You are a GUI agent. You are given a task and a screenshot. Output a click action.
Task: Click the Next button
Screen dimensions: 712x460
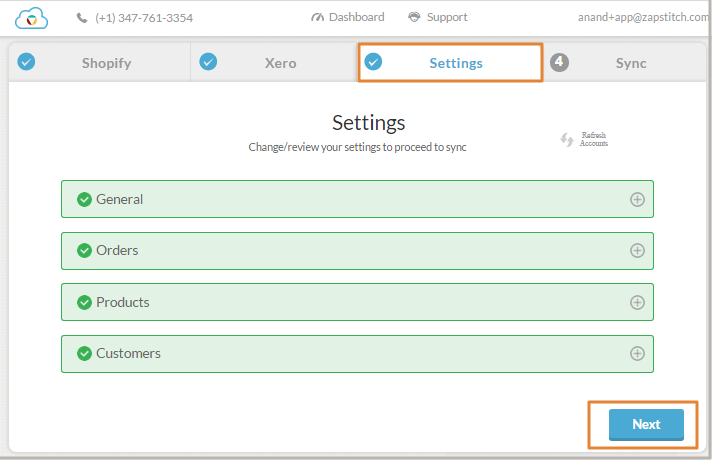click(646, 425)
